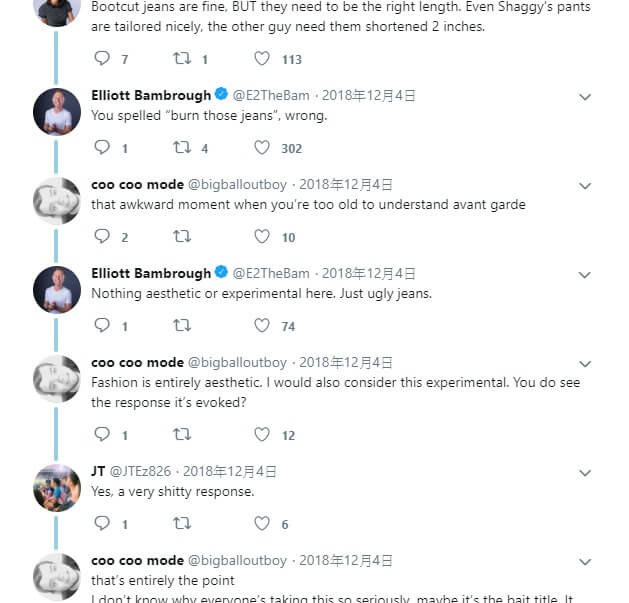629x603 pixels.
Task: Like the Bootcut jeans tweet with 113 likes
Action: click(262, 59)
